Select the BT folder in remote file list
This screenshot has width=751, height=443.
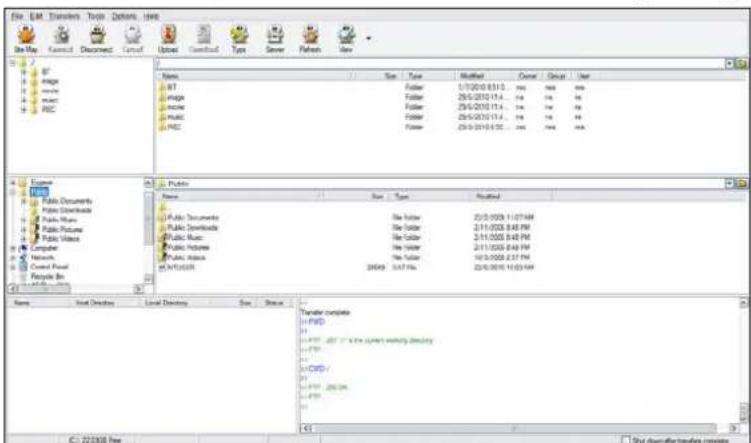click(x=168, y=87)
